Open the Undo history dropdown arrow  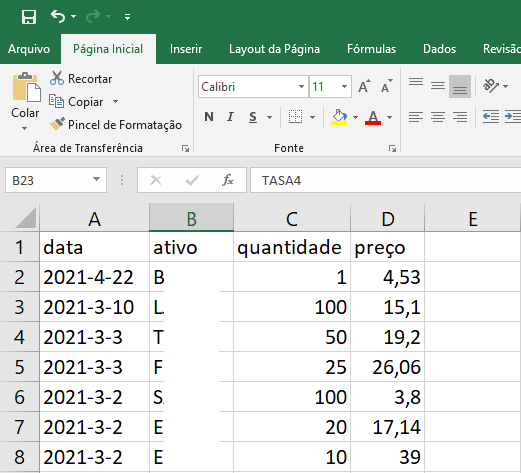click(73, 16)
